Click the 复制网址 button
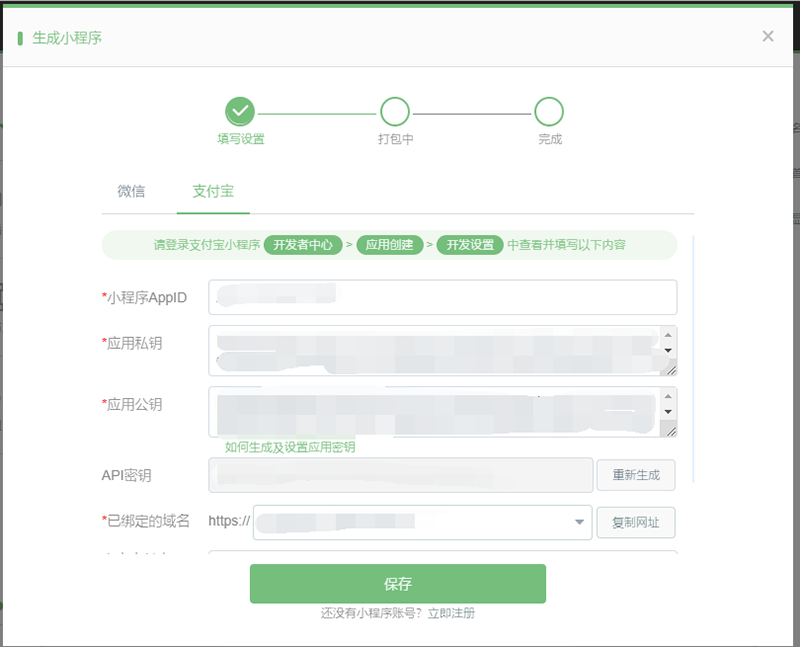This screenshot has width=800, height=647. (x=635, y=522)
